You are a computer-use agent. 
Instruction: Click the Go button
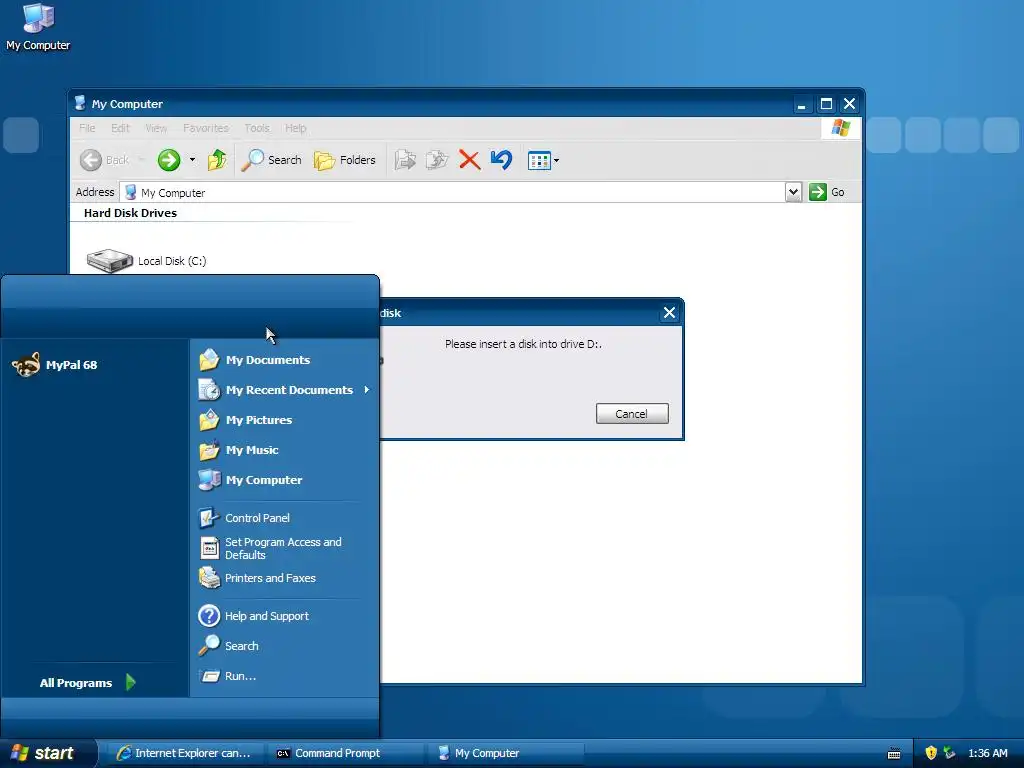point(827,192)
